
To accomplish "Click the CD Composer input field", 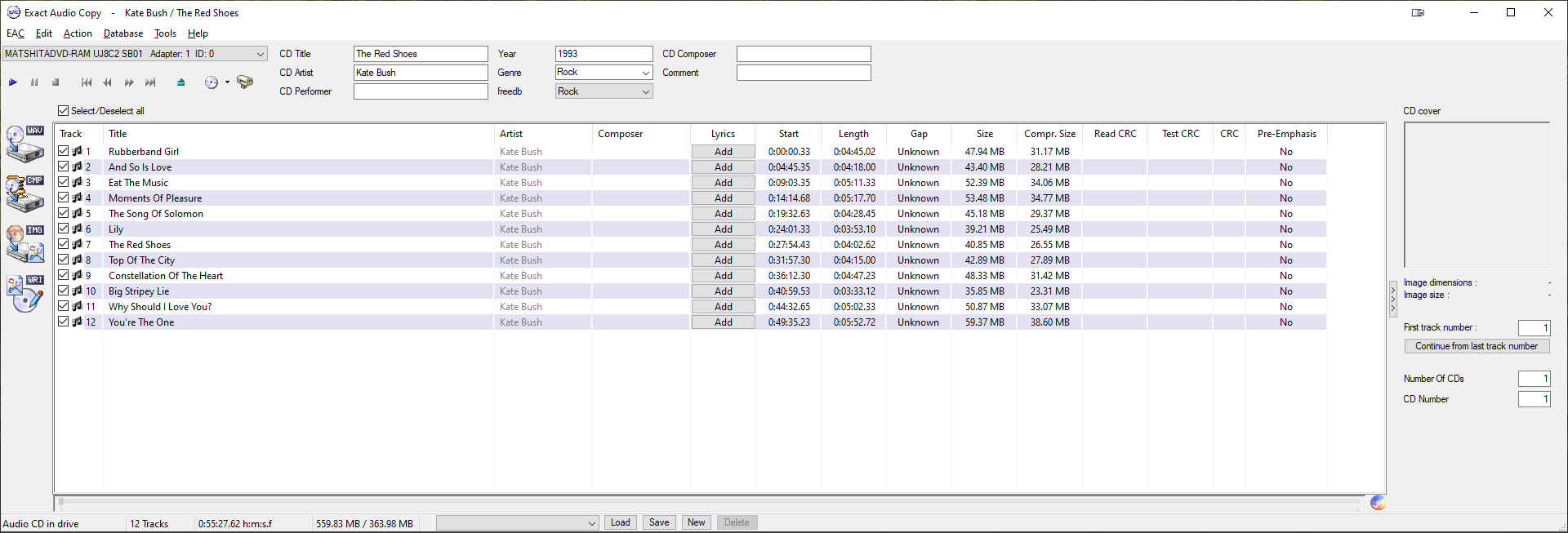I will click(x=804, y=54).
